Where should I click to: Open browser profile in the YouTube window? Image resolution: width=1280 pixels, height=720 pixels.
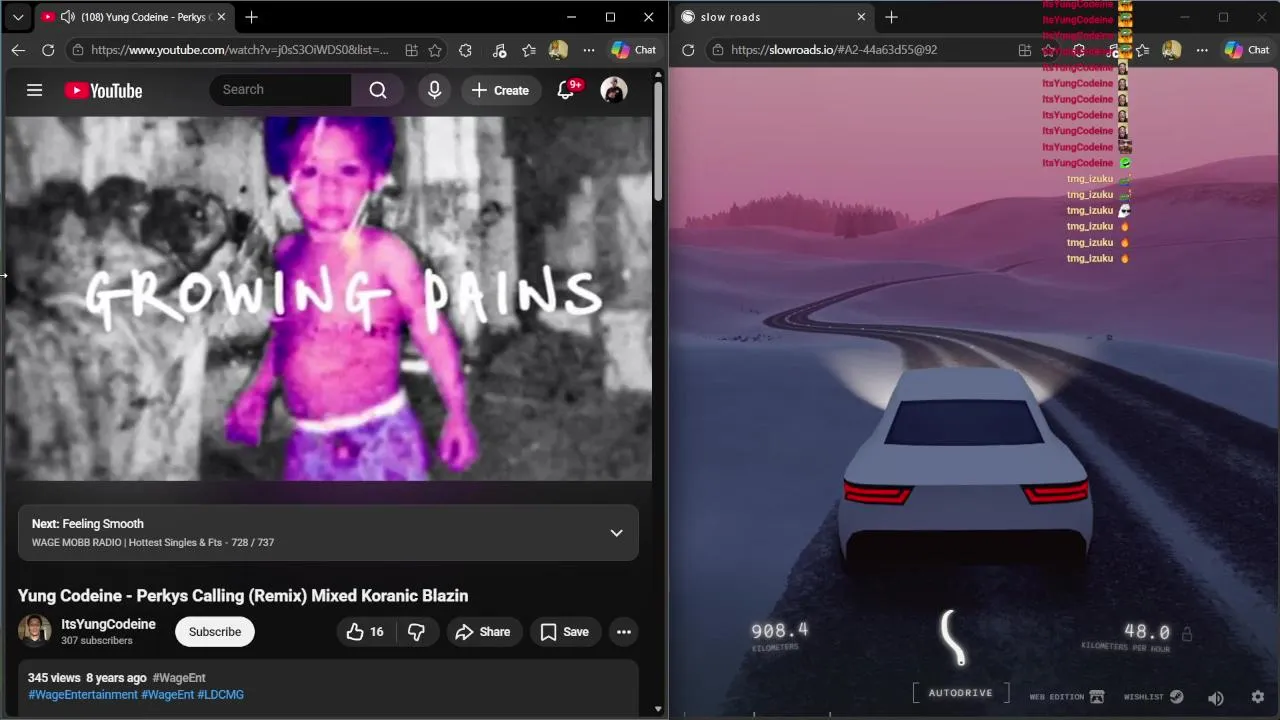[558, 50]
